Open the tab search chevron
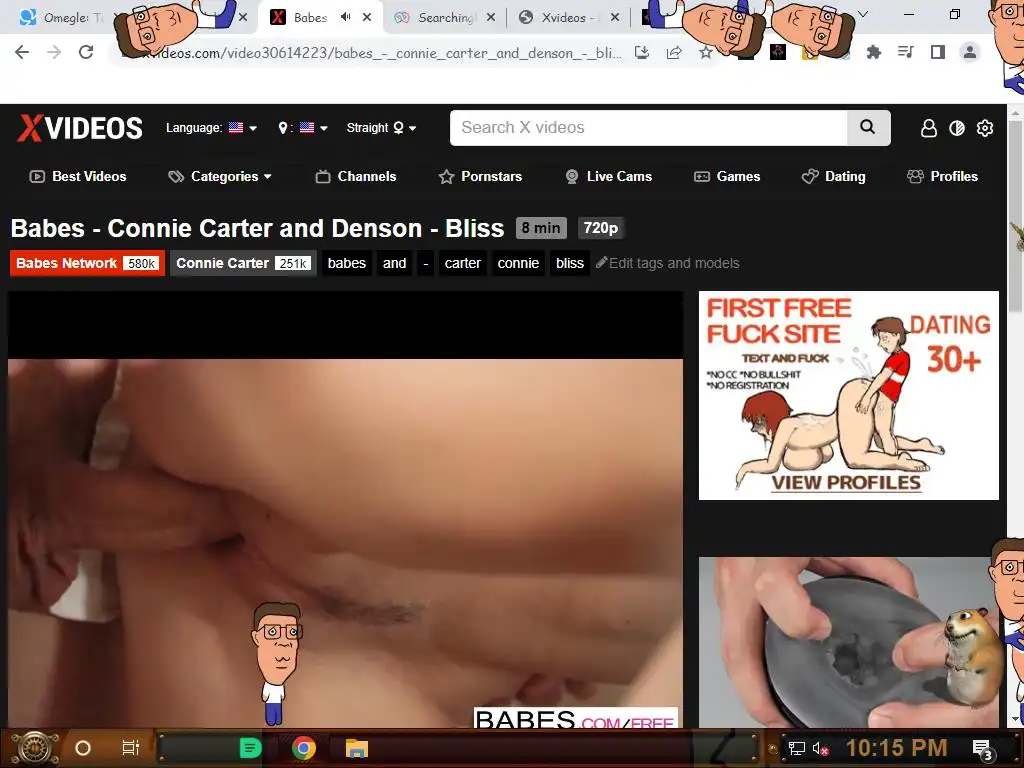1024x768 pixels. 863,14
